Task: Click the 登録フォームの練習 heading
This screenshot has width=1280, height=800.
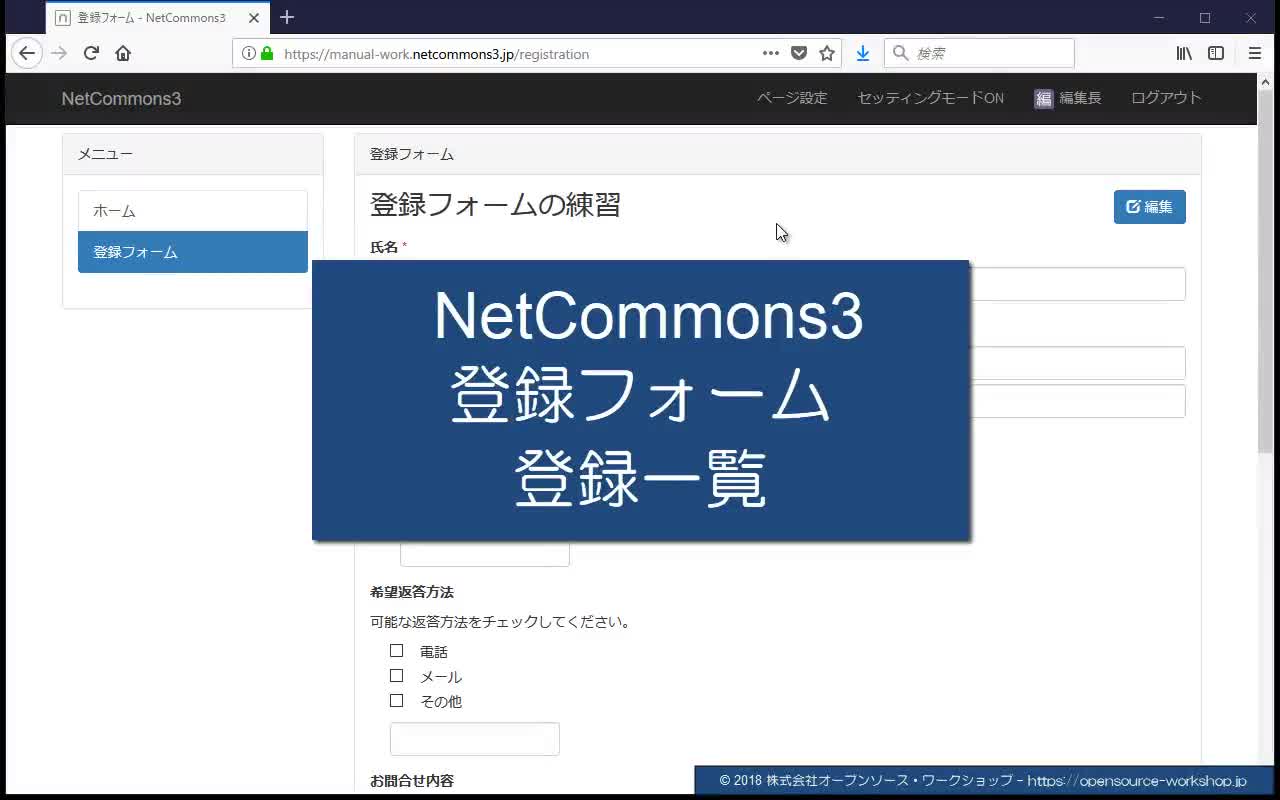Action: point(495,205)
